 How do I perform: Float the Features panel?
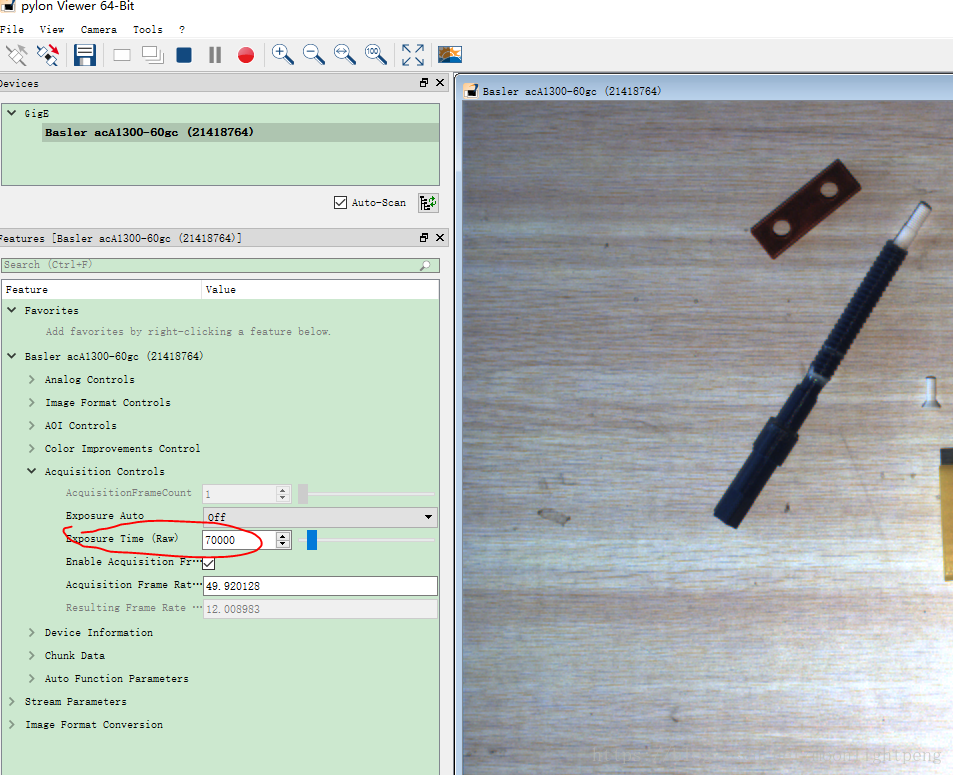(x=424, y=238)
